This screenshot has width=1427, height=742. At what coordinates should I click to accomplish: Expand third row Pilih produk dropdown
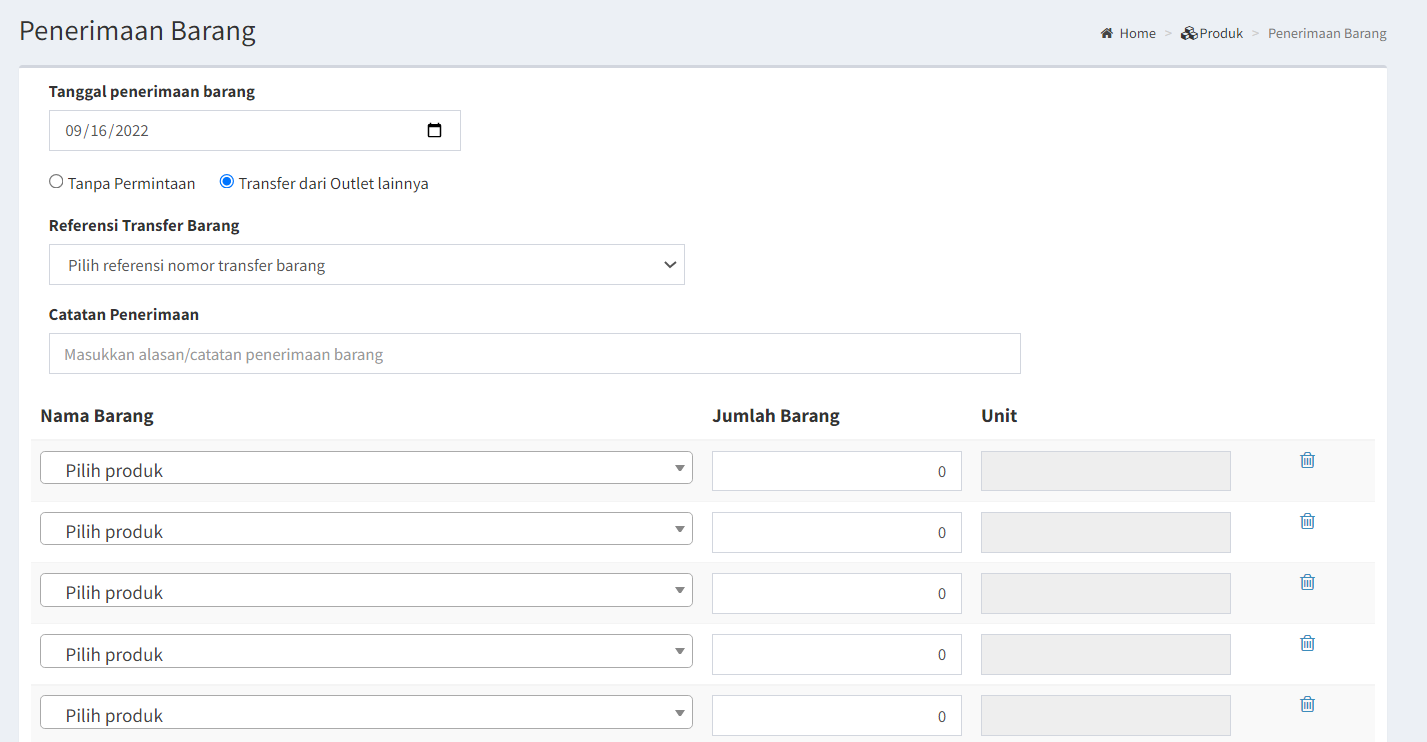(366, 590)
